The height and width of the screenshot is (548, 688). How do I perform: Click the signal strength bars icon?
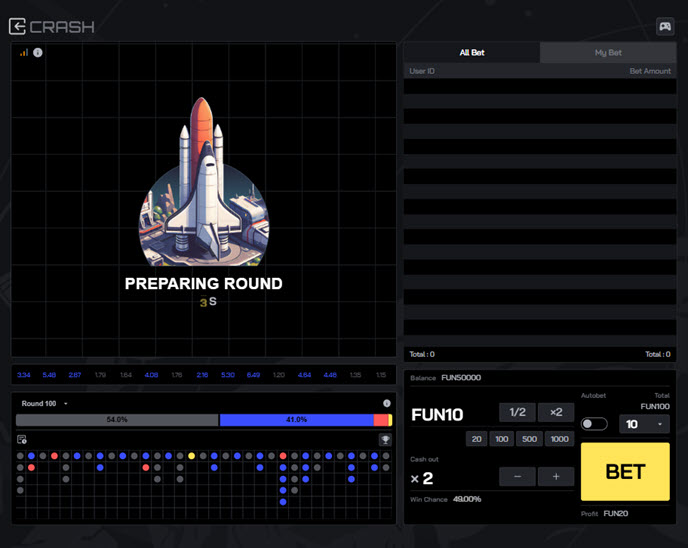coord(23,52)
